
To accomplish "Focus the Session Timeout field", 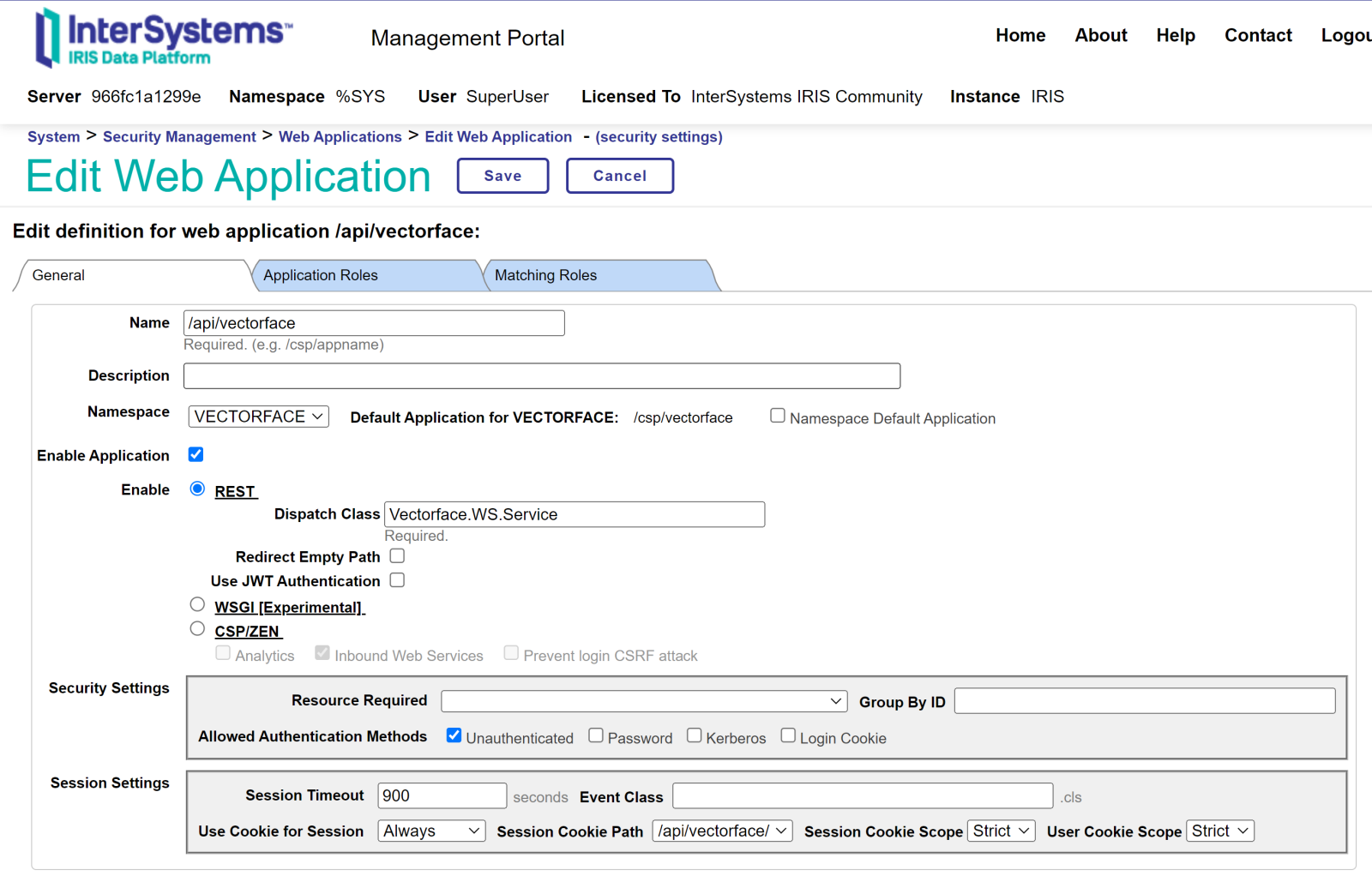I will [x=442, y=795].
